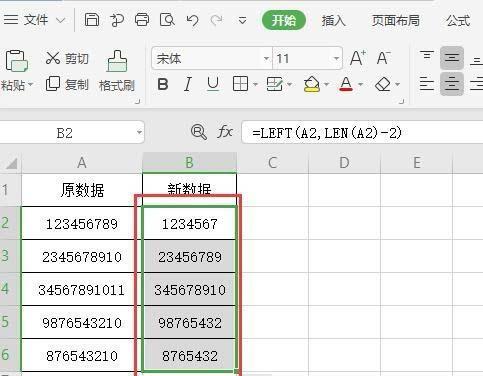The height and width of the screenshot is (376, 483).
Task: Expand the 粘贴 dropdown arrow
Action: (x=30, y=85)
